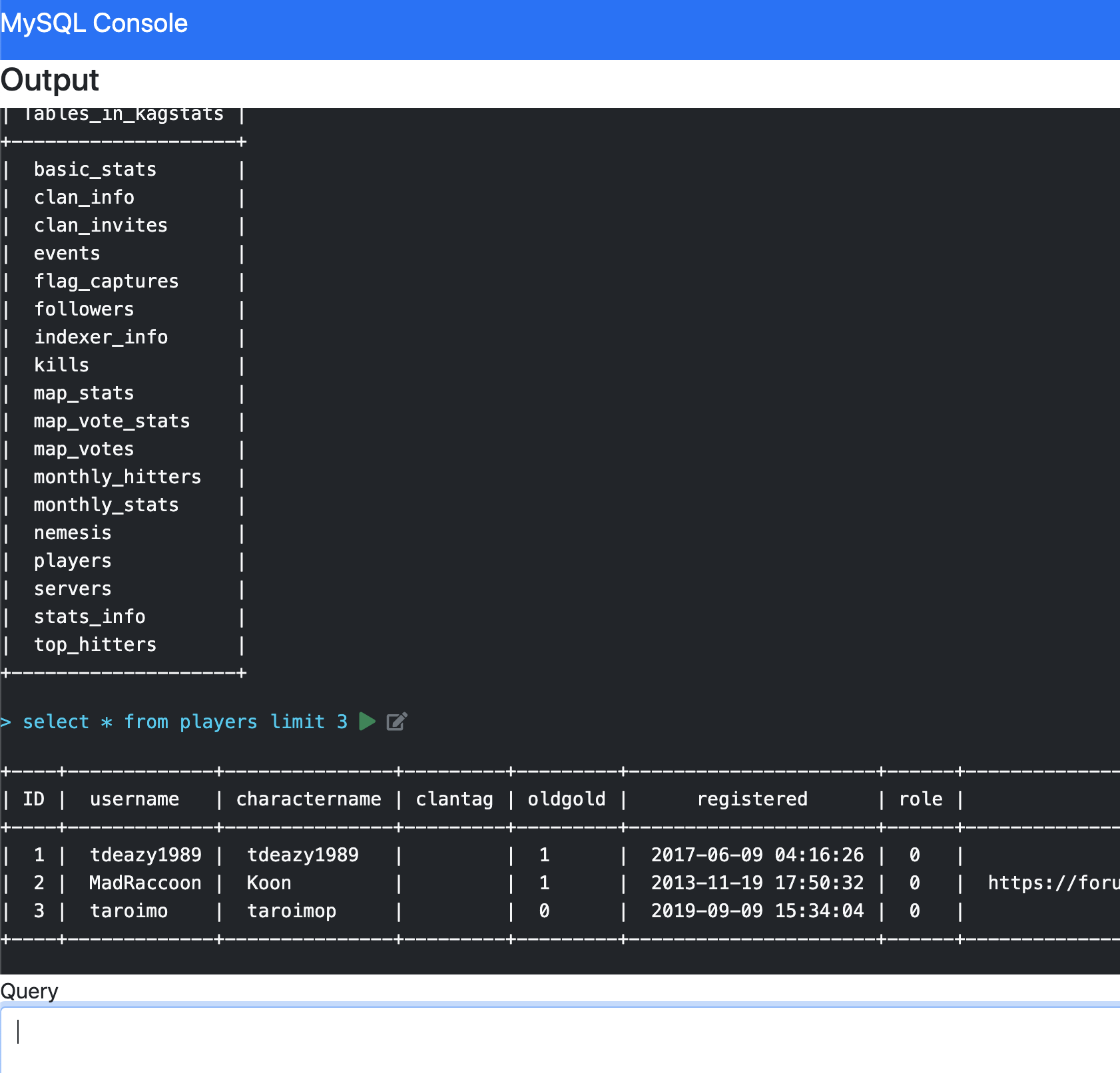Select the basic_stats table name
The width and height of the screenshot is (1120, 1073).
coord(95,170)
